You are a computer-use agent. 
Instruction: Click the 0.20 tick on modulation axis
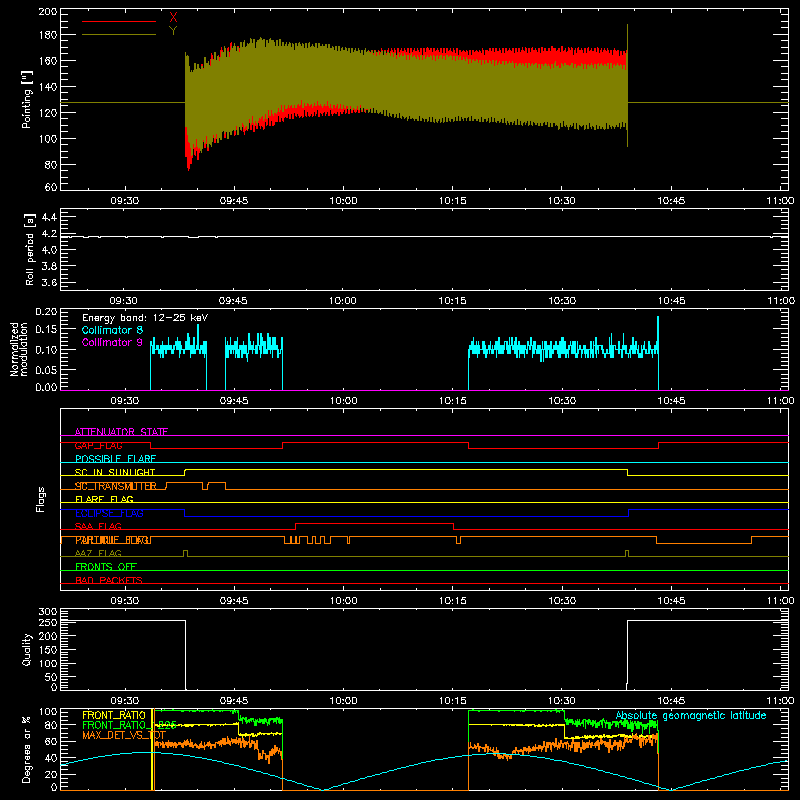click(46, 312)
